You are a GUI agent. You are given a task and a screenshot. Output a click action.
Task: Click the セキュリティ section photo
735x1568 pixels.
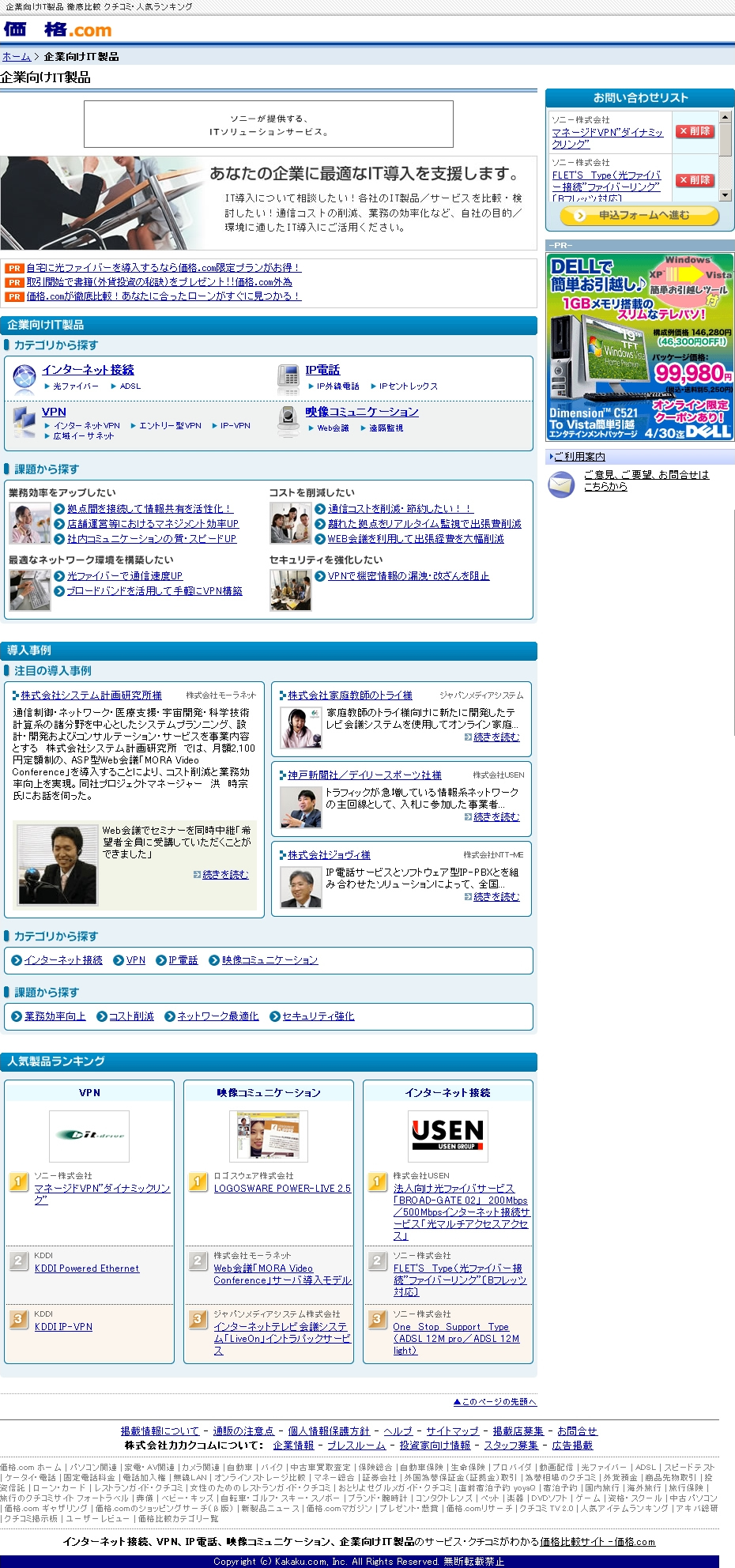[x=291, y=590]
